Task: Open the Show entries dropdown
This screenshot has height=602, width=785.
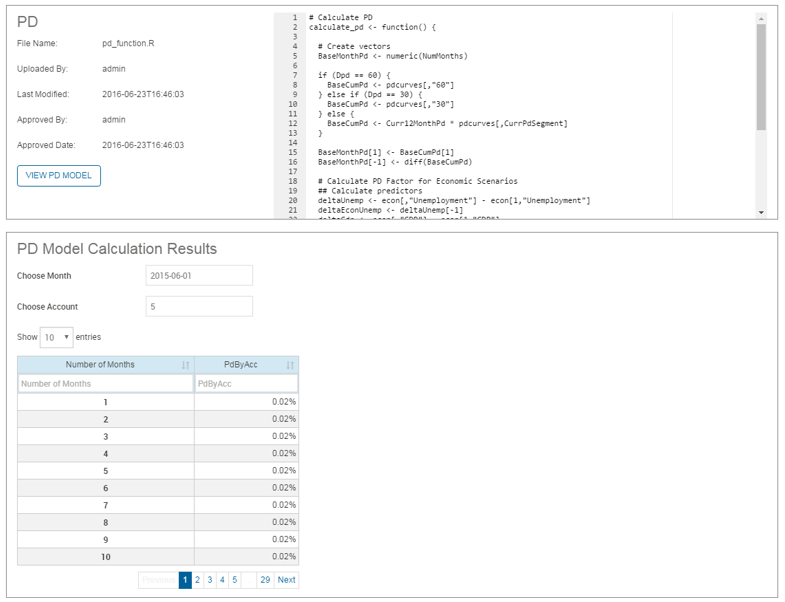Action: tap(56, 337)
